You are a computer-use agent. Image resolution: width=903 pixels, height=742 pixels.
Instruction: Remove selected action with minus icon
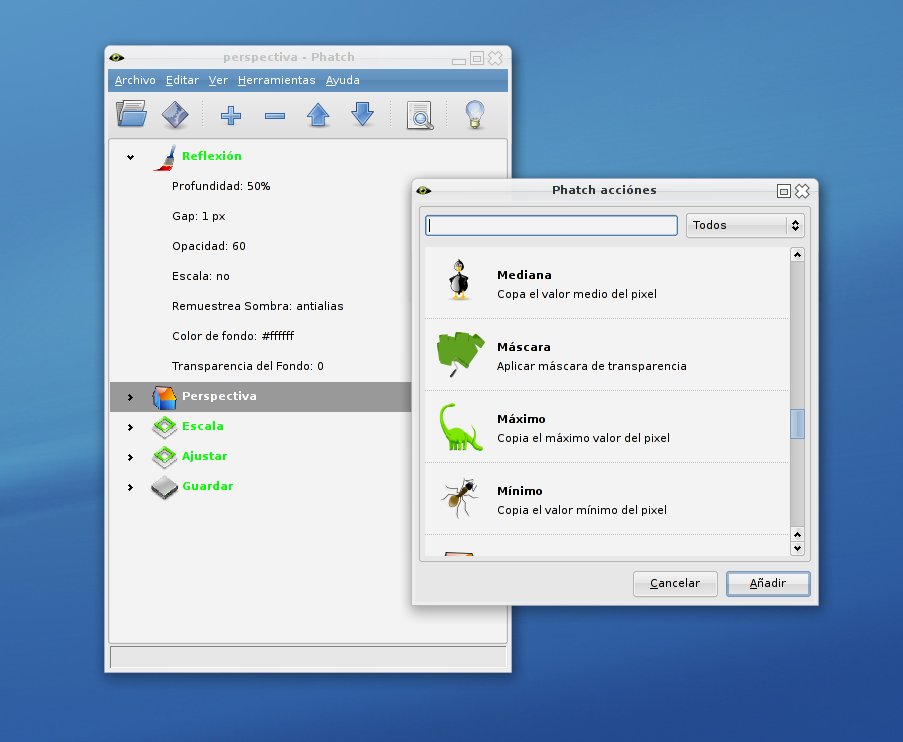[275, 116]
